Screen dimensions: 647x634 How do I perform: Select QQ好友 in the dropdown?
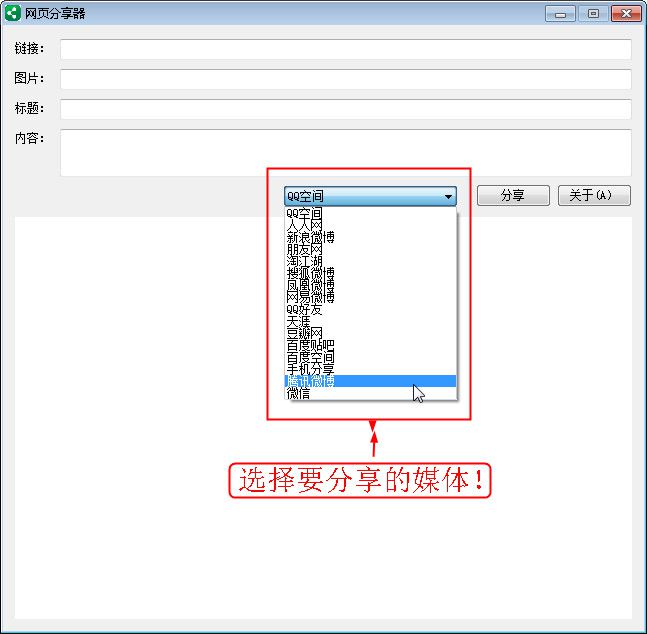tap(370, 309)
